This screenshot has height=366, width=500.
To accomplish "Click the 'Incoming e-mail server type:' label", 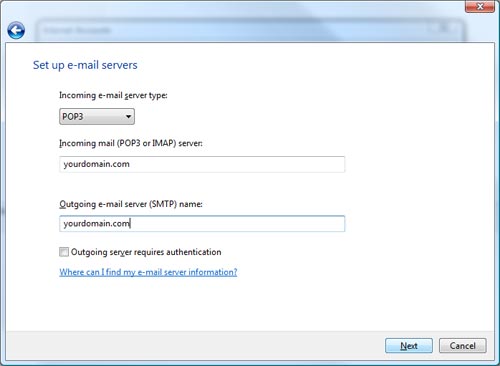I will 113,96.
